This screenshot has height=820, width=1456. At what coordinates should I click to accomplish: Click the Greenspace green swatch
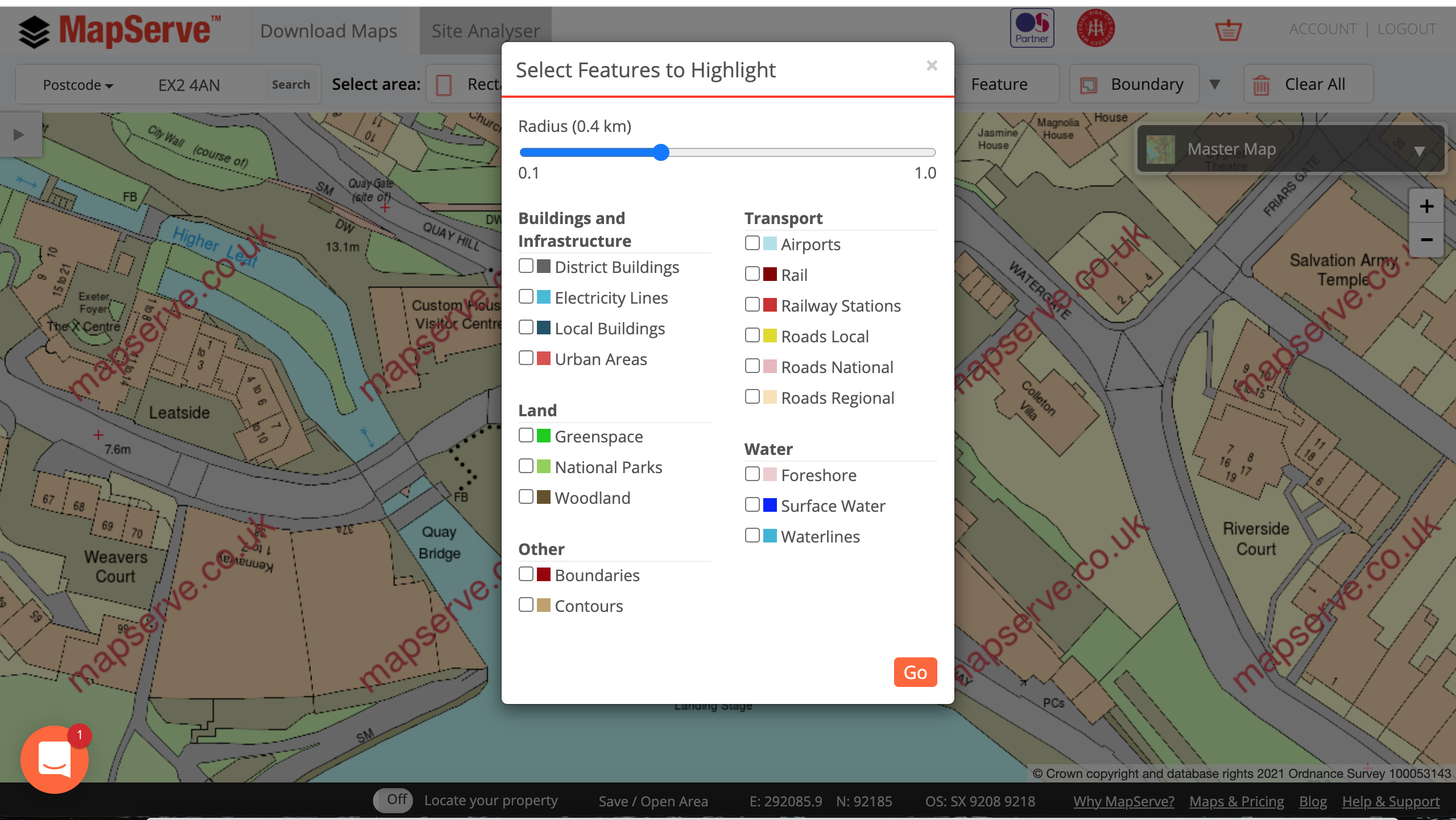[544, 436]
